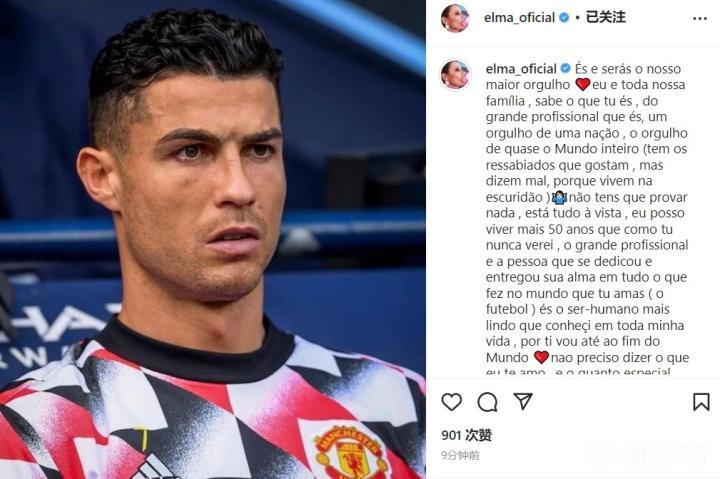Click the header elma_oficial profile avatar
720x479 pixels.
point(455,18)
